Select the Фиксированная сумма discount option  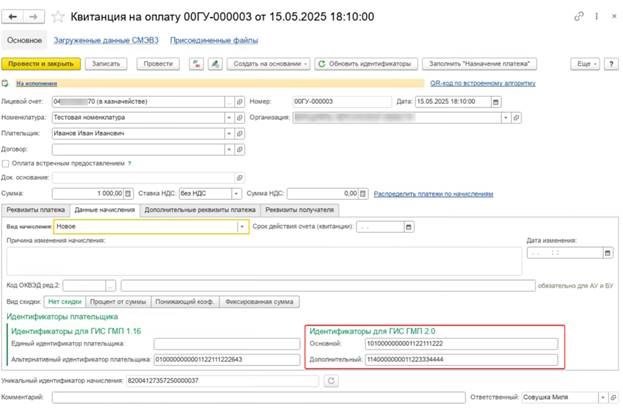pos(259,302)
